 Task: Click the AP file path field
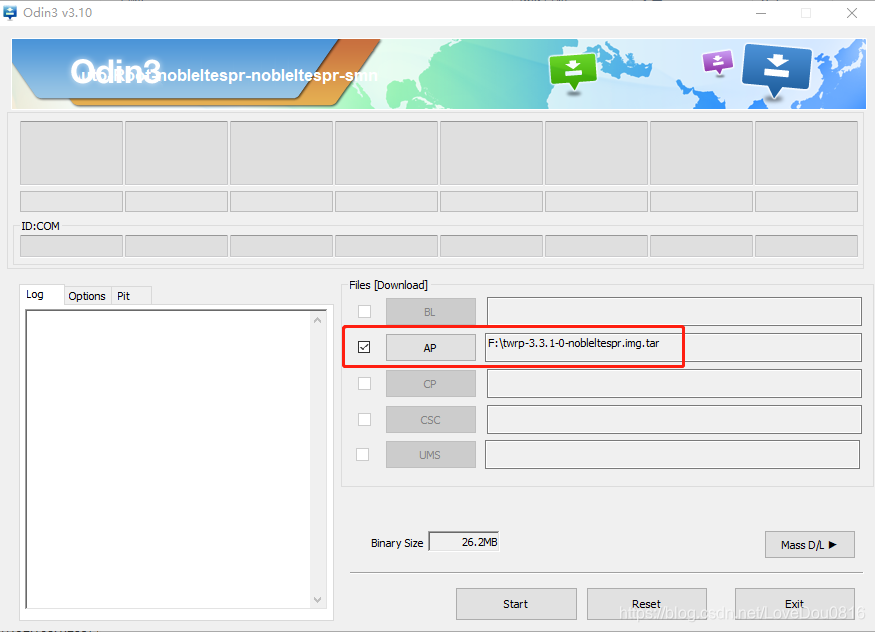pyautogui.click(x=673, y=348)
